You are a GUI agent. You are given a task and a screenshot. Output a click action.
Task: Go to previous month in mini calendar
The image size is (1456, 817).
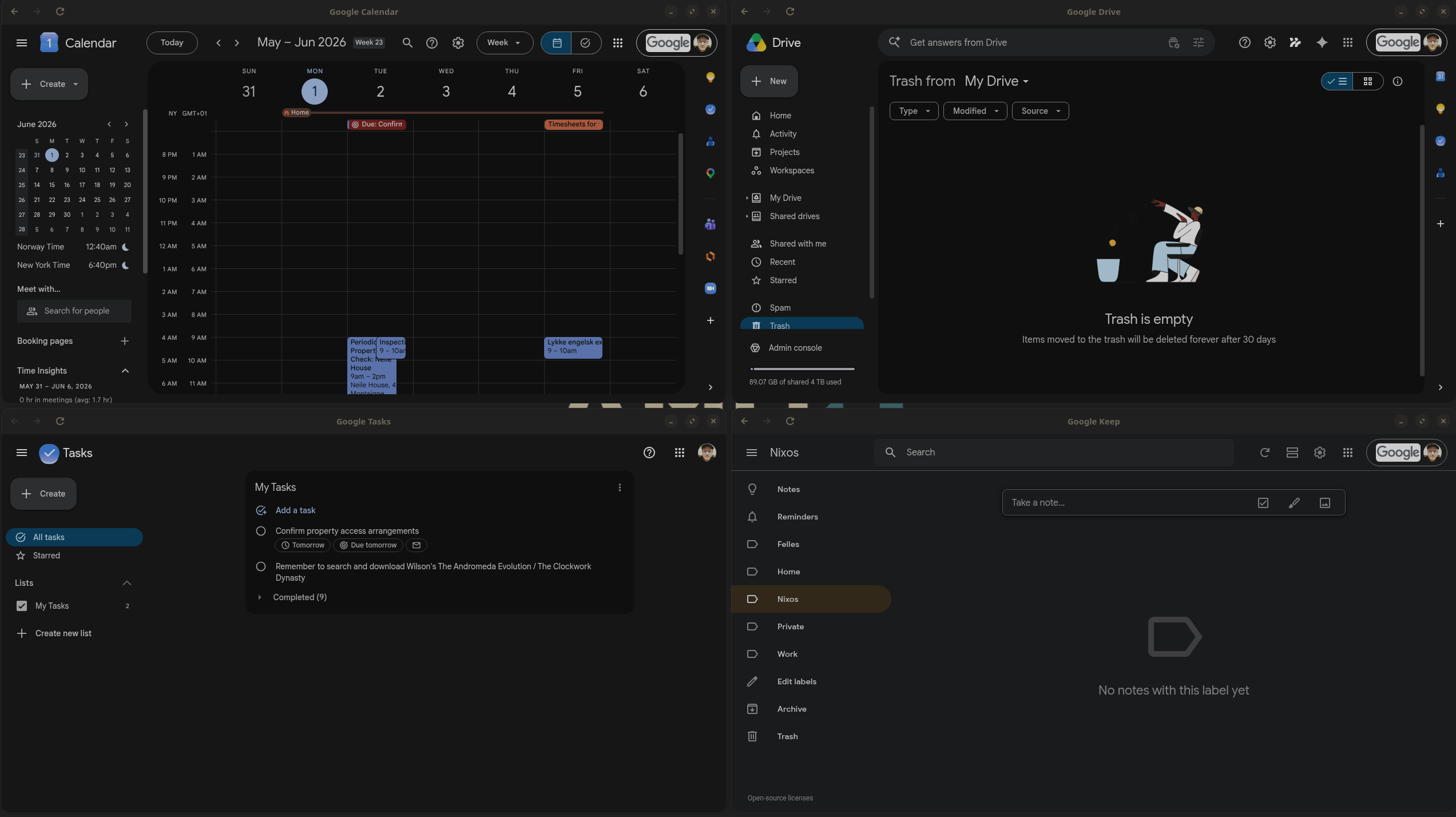click(109, 124)
